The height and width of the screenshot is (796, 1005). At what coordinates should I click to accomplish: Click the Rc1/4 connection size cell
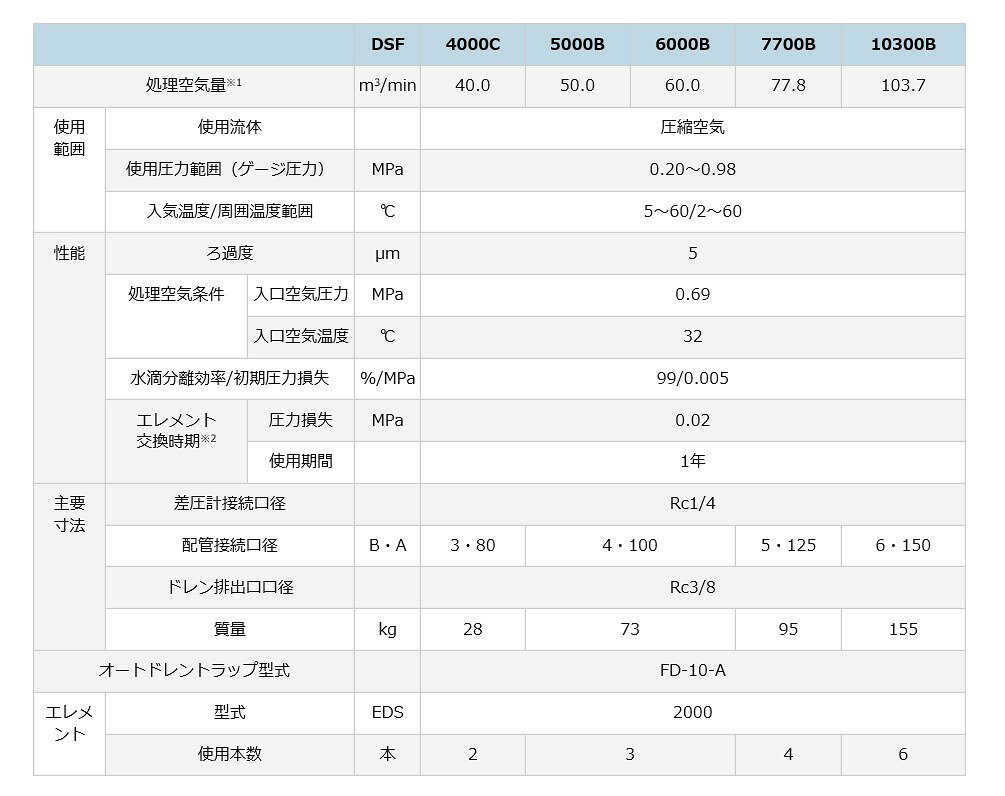[692, 504]
